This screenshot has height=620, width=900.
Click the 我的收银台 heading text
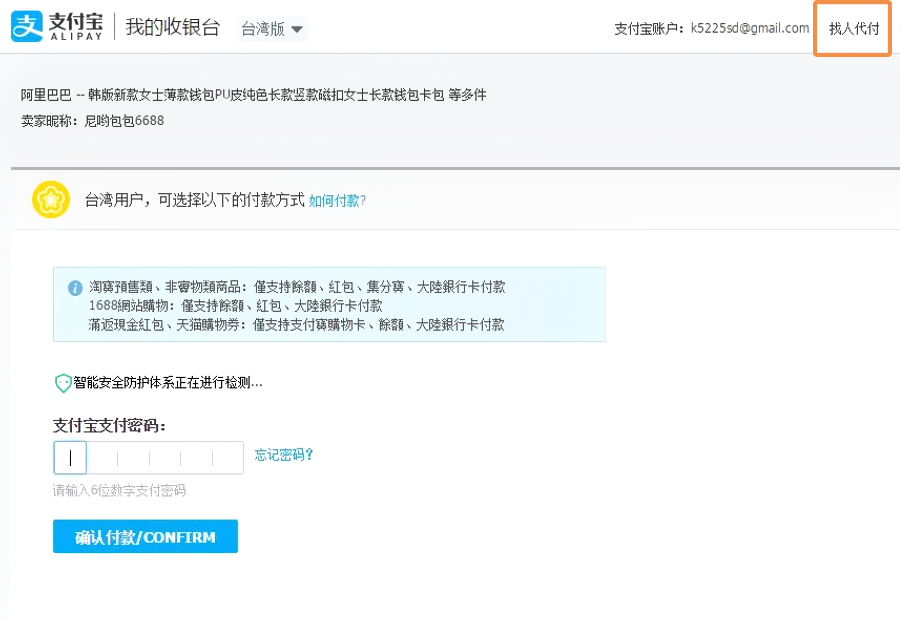click(x=173, y=27)
